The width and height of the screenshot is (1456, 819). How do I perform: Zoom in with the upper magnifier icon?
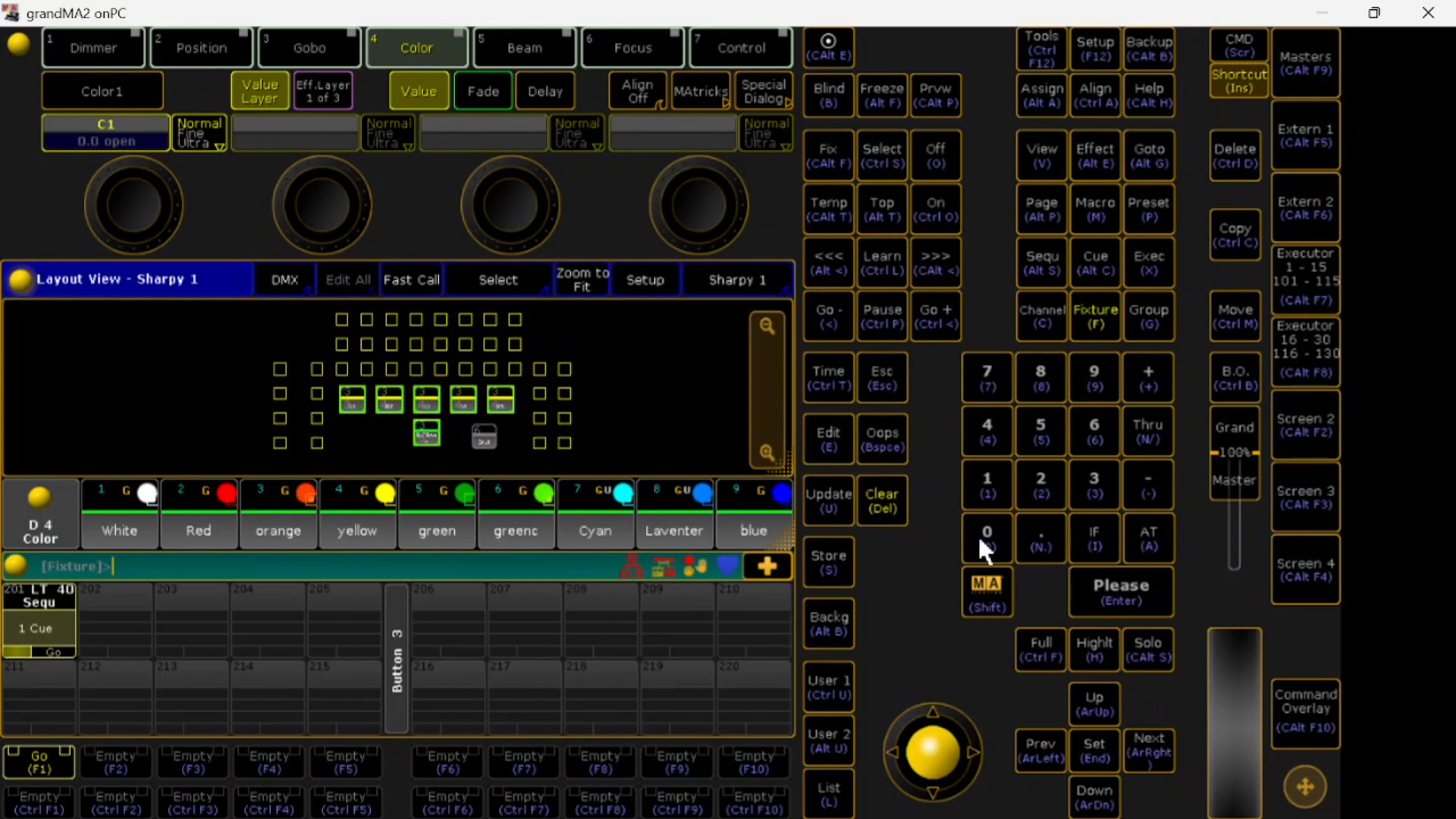point(767,326)
